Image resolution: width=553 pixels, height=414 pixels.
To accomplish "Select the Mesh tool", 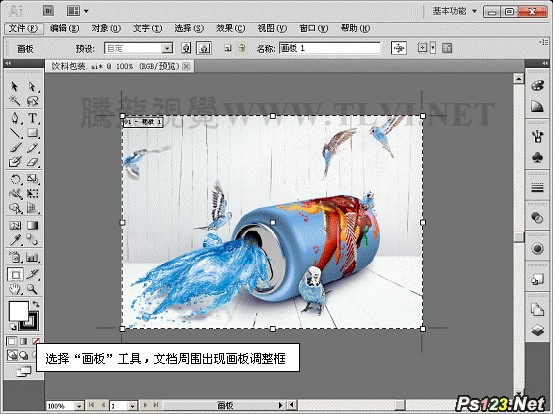I will pos(15,225).
